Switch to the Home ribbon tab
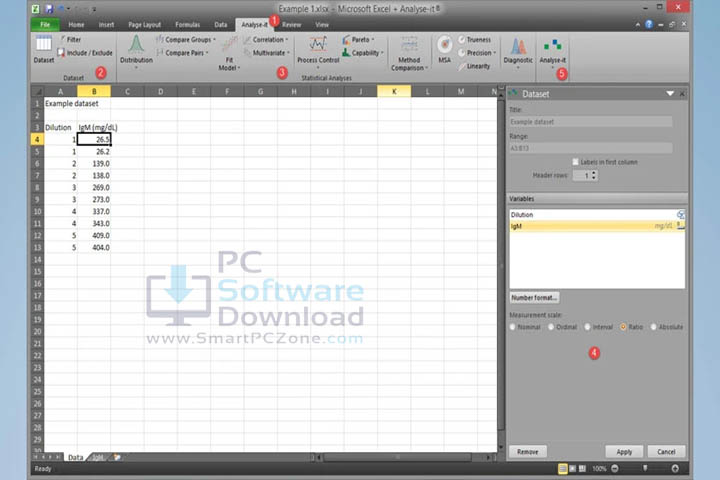 pos(76,25)
